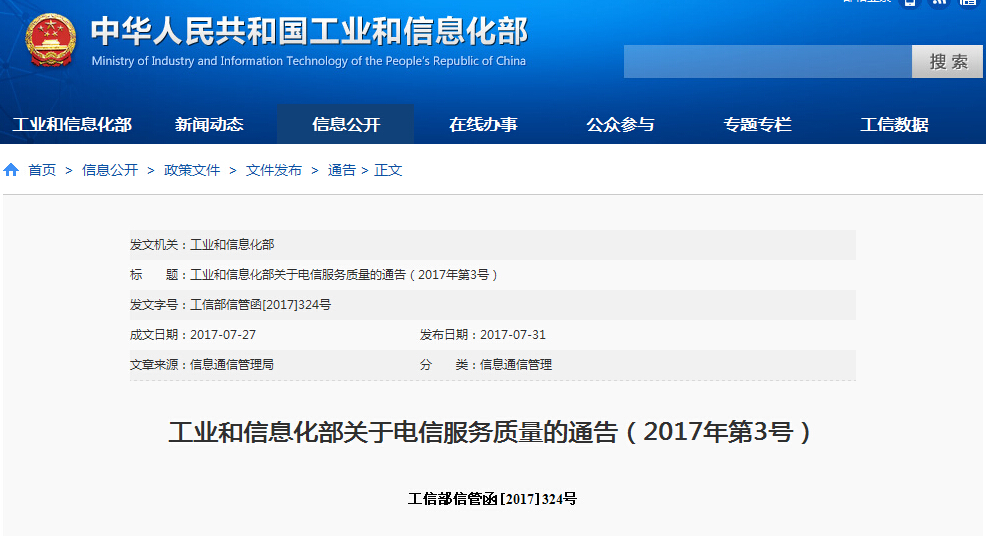
Task: Click the home icon in breadcrumb
Action: pos(11,170)
